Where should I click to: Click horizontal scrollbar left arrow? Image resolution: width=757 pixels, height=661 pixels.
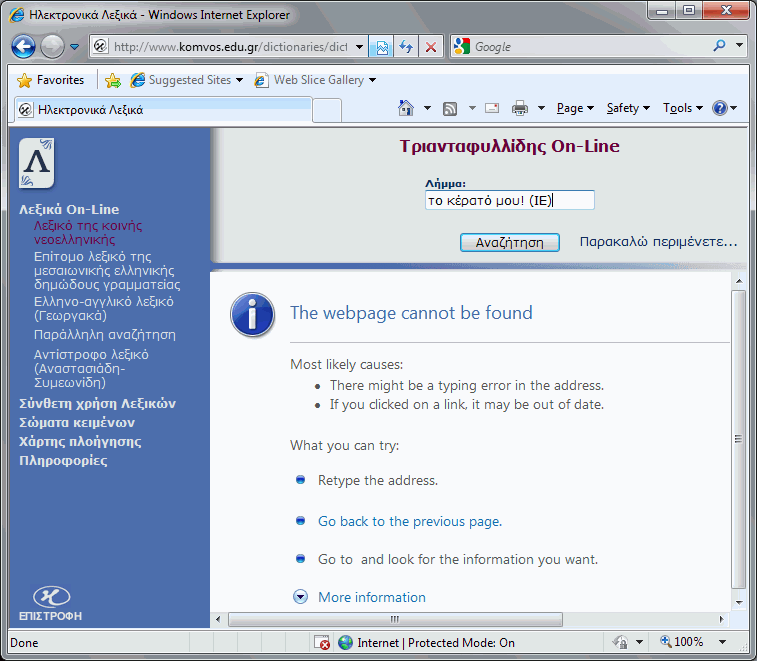coord(218,619)
